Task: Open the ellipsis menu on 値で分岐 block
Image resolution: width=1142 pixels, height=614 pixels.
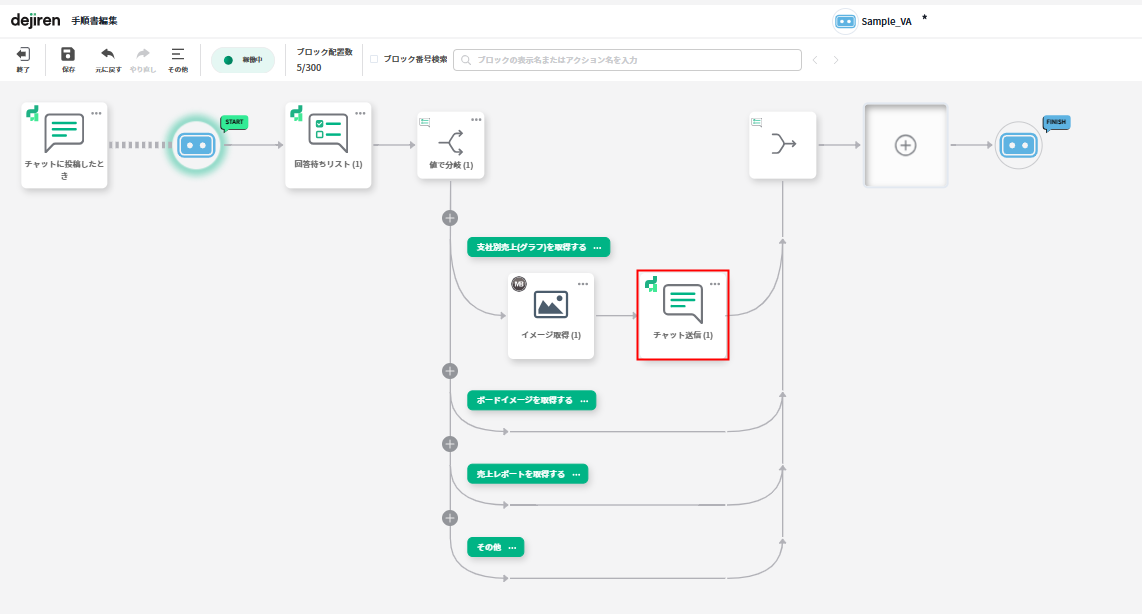Action: click(476, 120)
